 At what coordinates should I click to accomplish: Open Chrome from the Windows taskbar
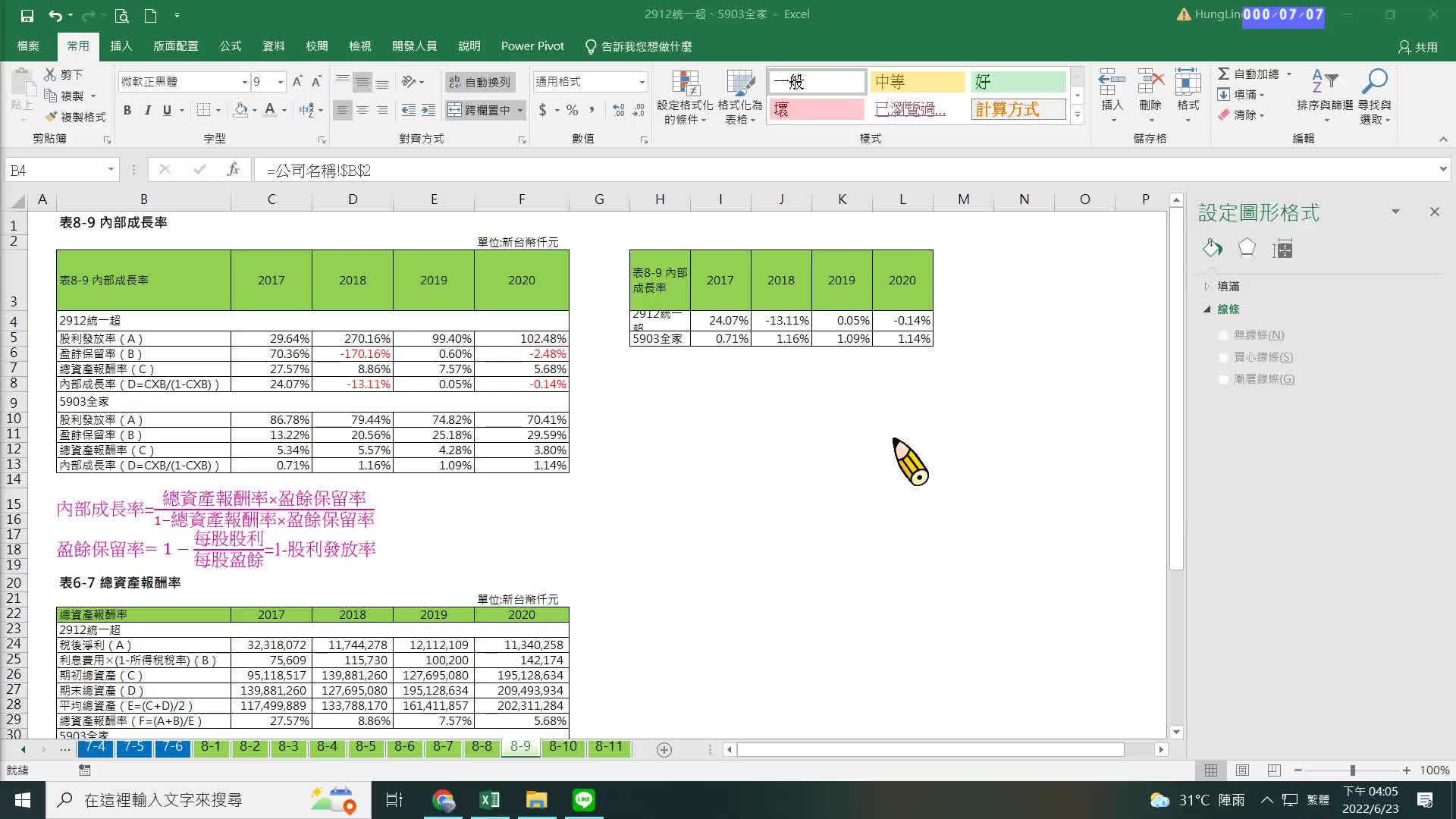(443, 800)
